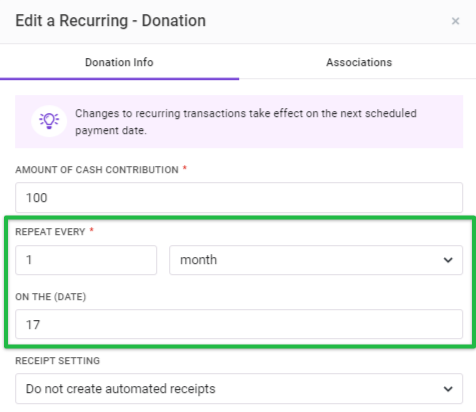476x412 pixels.
Task: Close the Edit a Recurring Donation dialog
Action: [455, 21]
